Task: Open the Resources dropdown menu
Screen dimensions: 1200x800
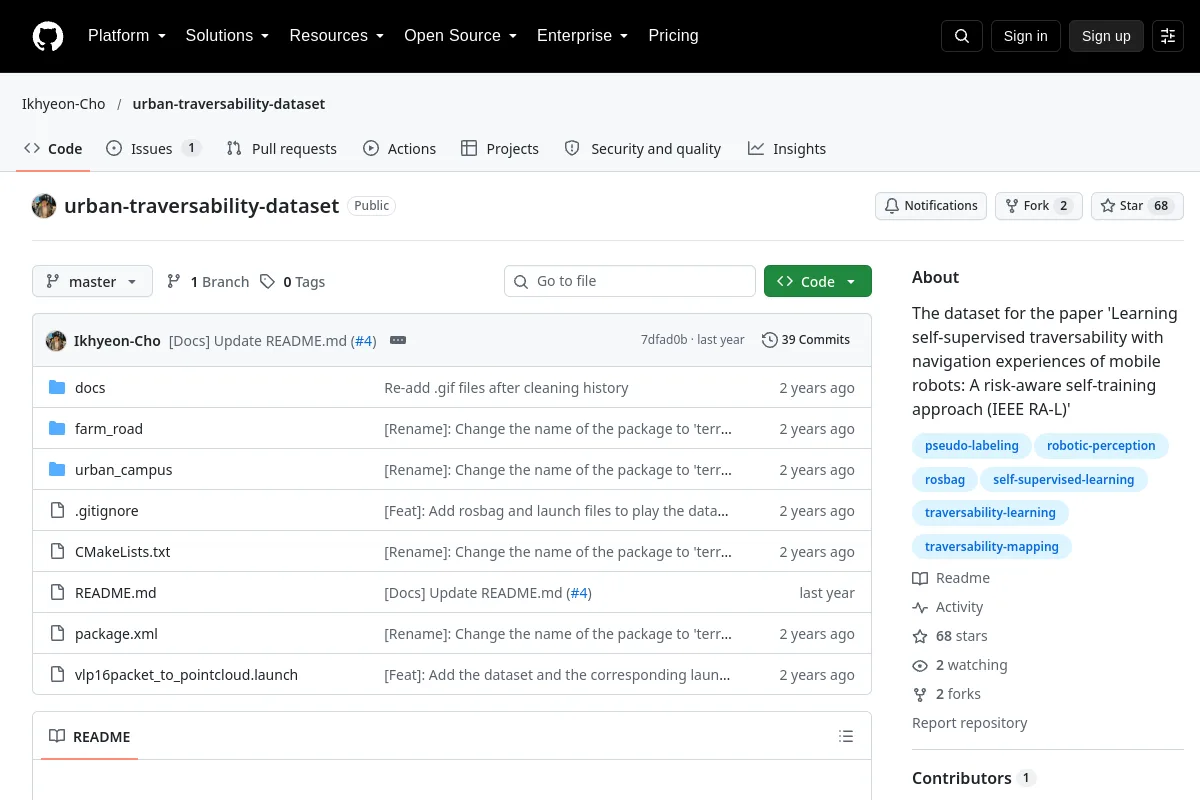Action: tap(336, 36)
